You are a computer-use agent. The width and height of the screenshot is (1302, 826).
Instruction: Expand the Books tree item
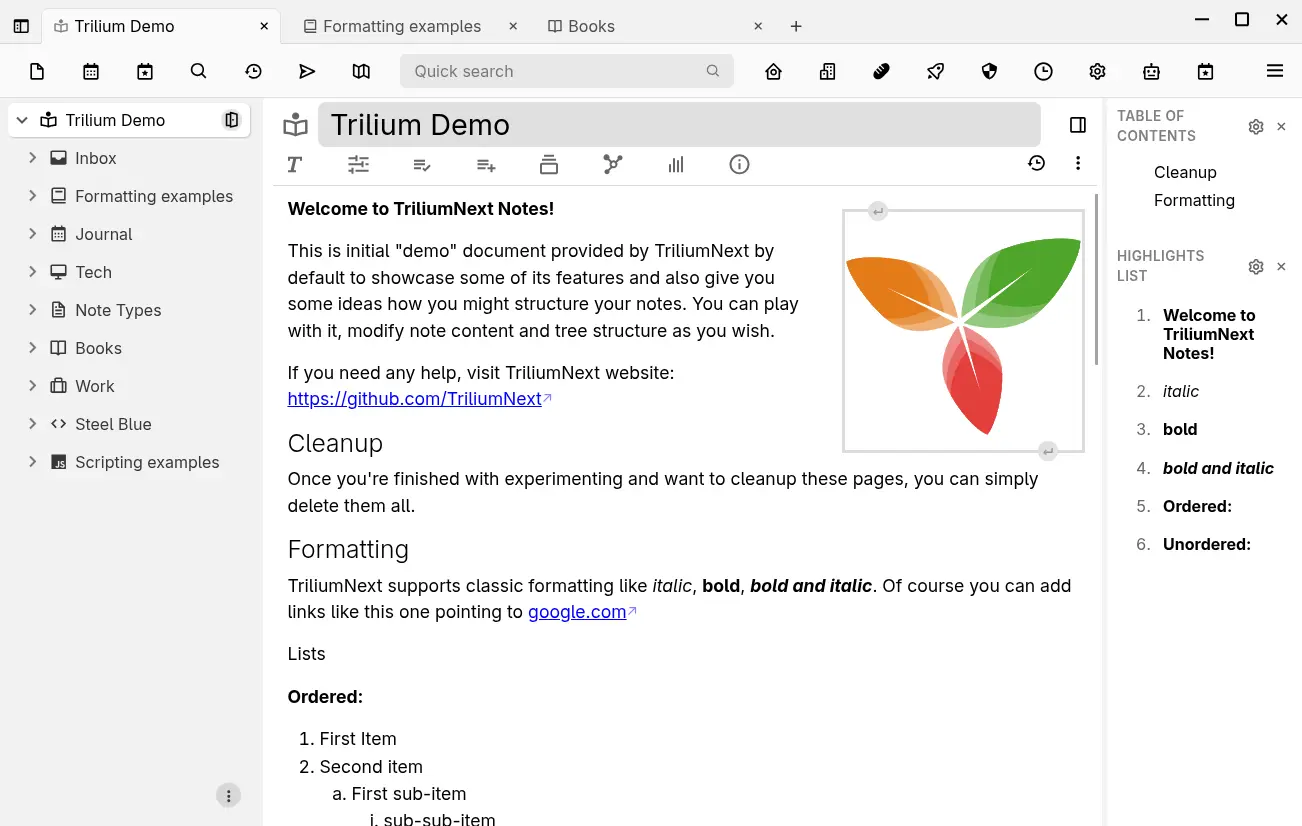pyautogui.click(x=31, y=348)
